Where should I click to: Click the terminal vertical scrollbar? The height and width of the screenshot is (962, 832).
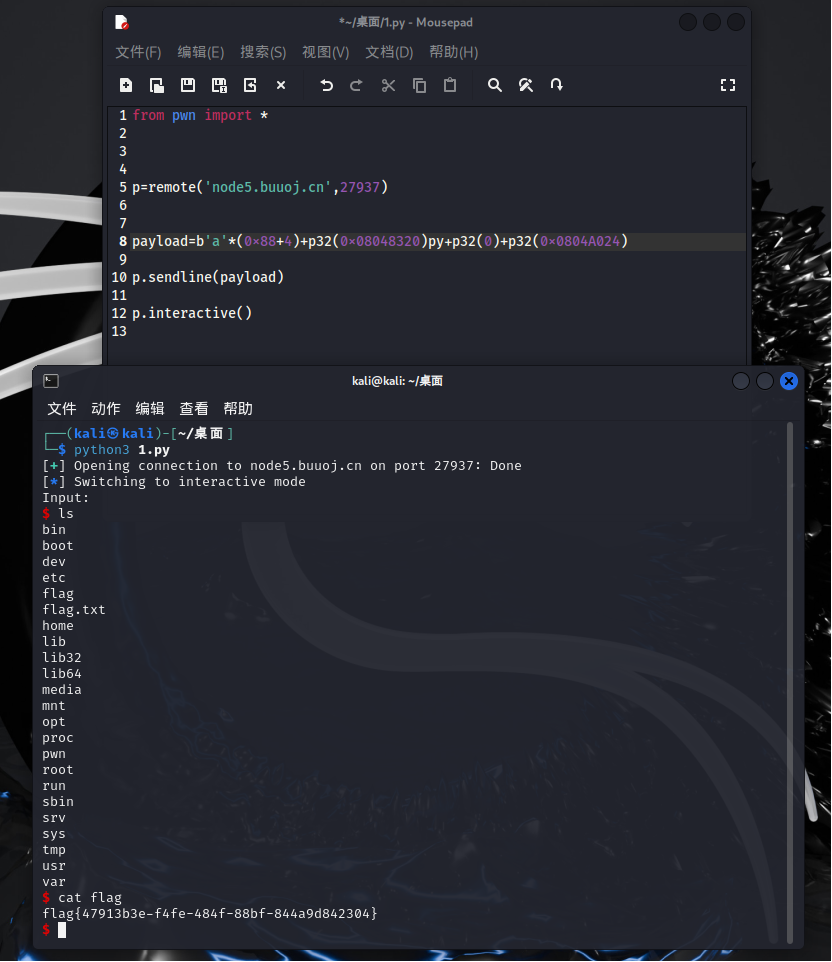[790, 680]
